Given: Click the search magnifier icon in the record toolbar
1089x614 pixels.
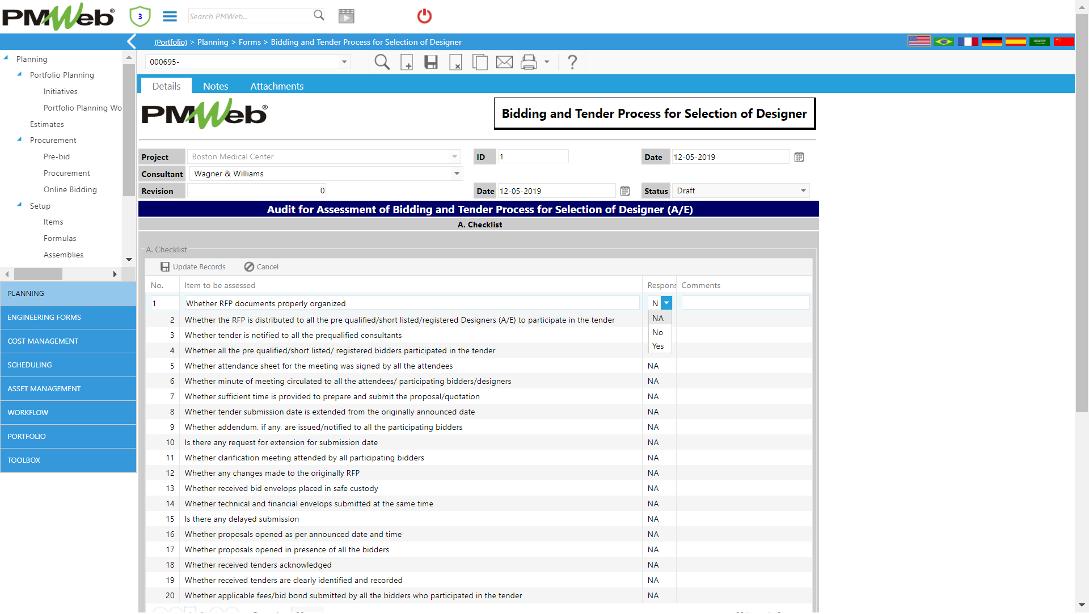Looking at the screenshot, I should coord(382,62).
